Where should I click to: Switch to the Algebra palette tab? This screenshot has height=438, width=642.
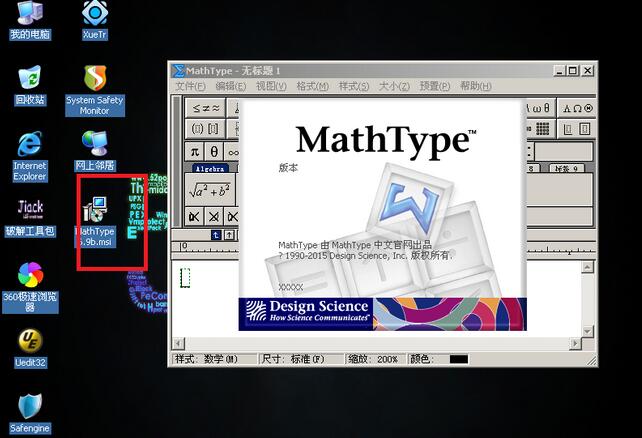pyautogui.click(x=210, y=168)
